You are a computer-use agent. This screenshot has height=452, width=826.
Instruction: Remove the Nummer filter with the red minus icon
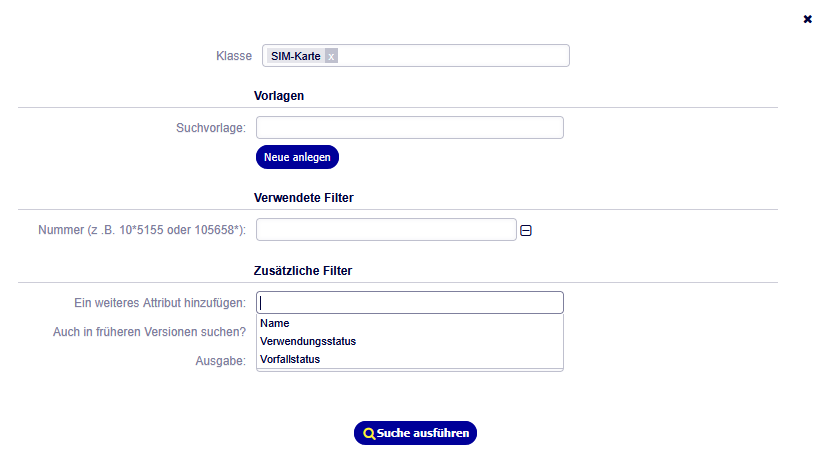point(526,231)
